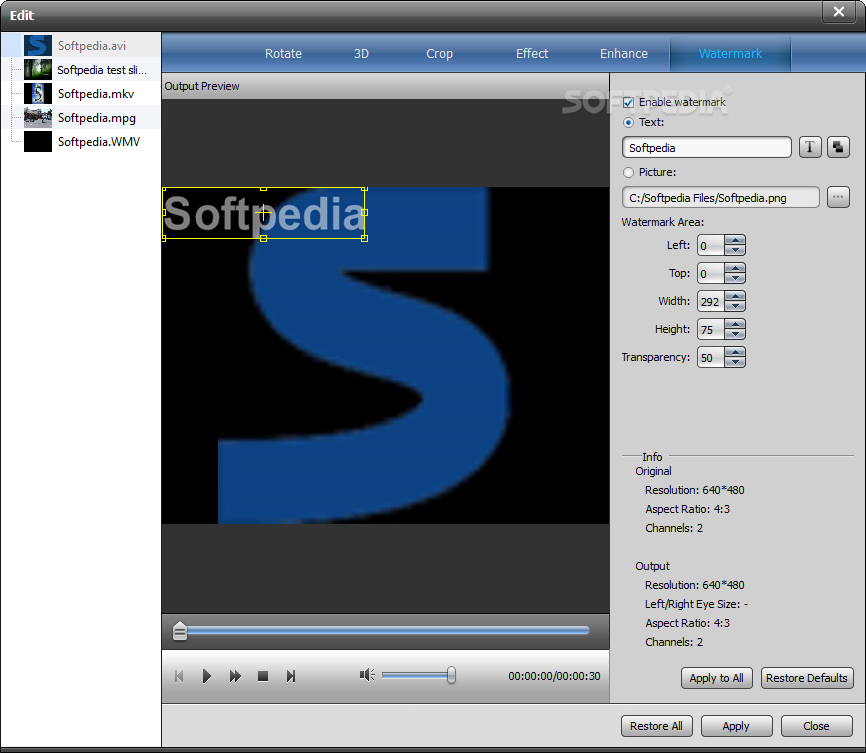Mute audio with speaker icon
The width and height of the screenshot is (866, 753).
(367, 675)
